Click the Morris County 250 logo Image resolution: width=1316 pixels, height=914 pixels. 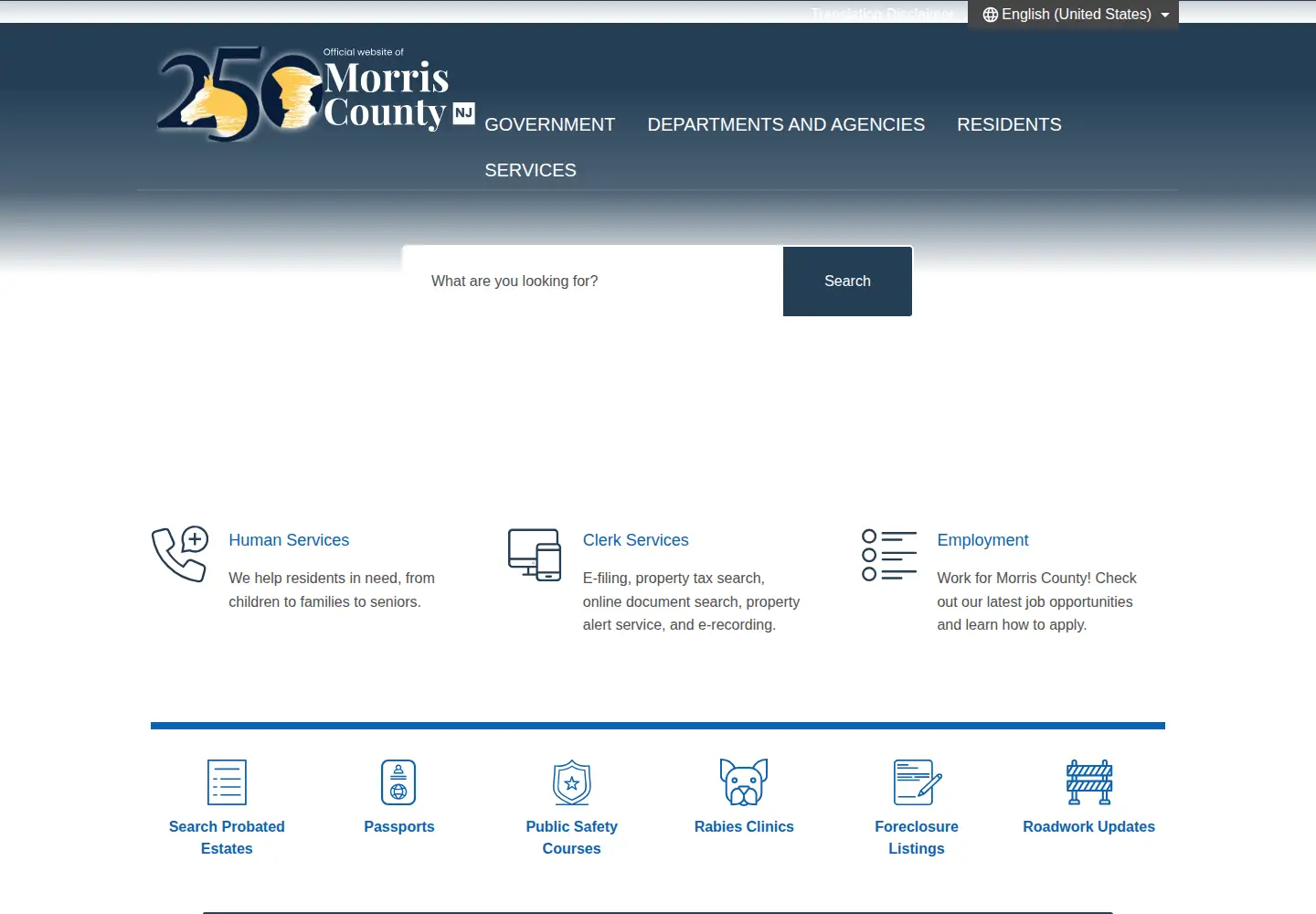click(x=315, y=93)
